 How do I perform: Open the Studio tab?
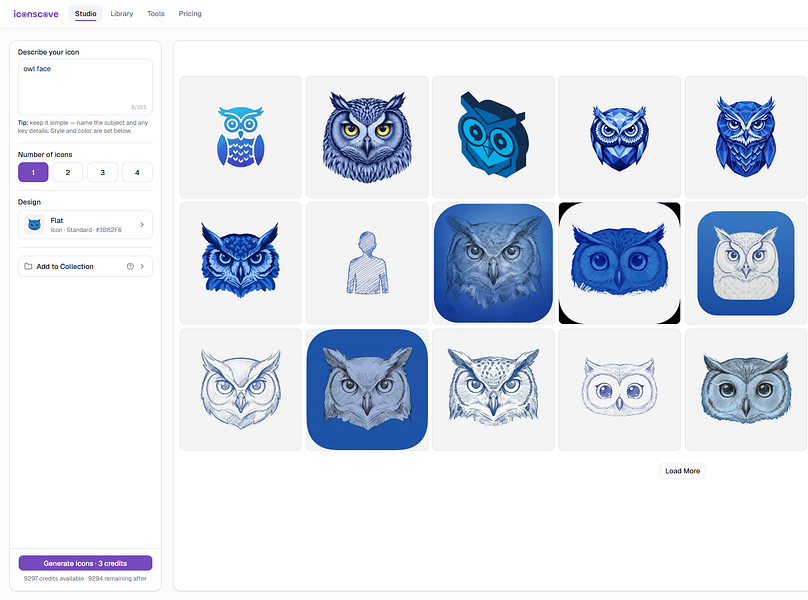click(86, 14)
